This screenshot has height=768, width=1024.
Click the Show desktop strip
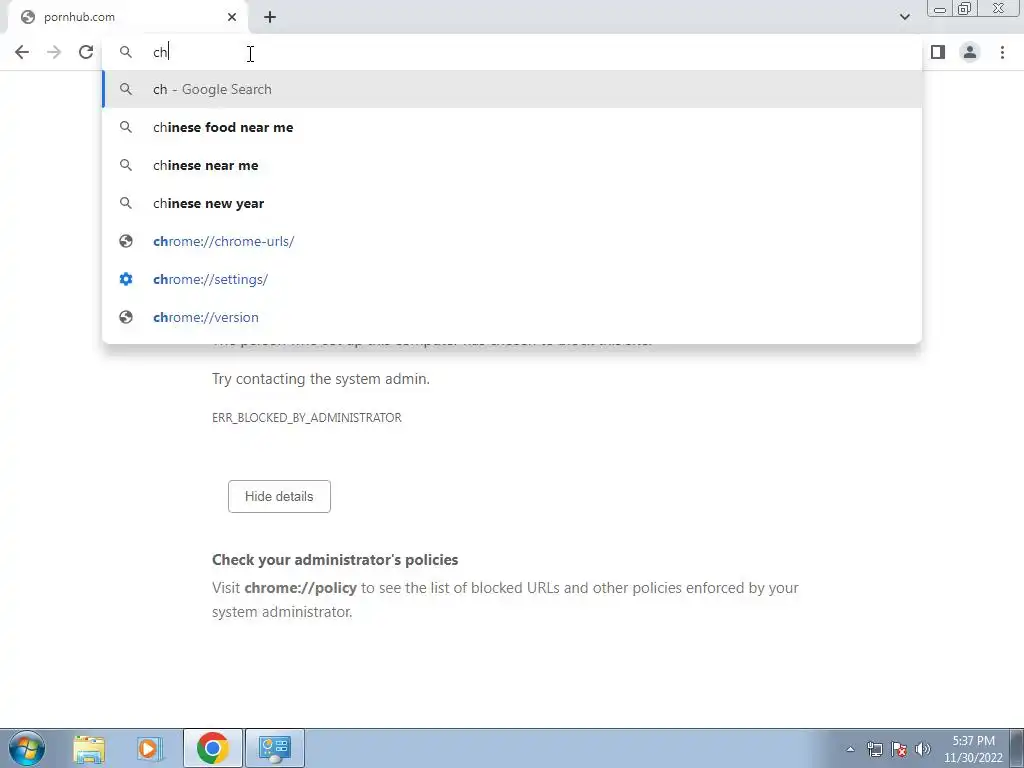point(1016,748)
